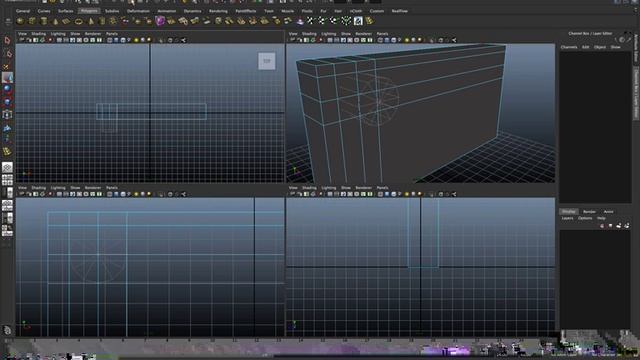Click the blue-and-white square icon on the shelf
The width and height of the screenshot is (640, 360).
click(358, 21)
